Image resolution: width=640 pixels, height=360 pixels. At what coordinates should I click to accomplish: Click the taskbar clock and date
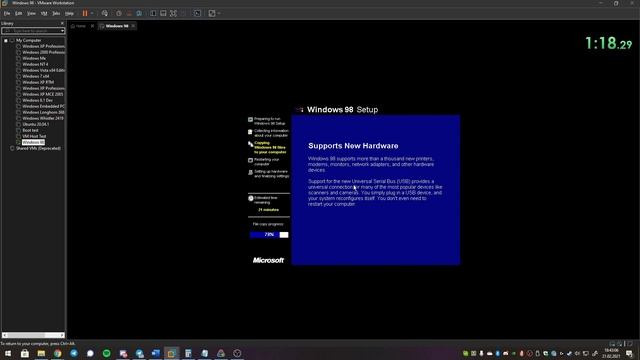coord(612,353)
